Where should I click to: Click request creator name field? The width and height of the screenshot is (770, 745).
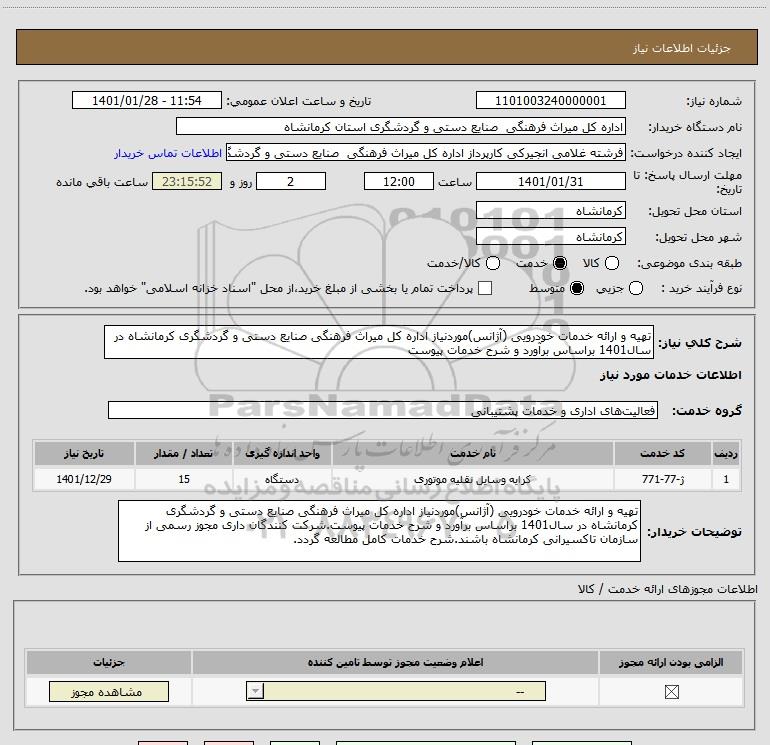[425, 153]
